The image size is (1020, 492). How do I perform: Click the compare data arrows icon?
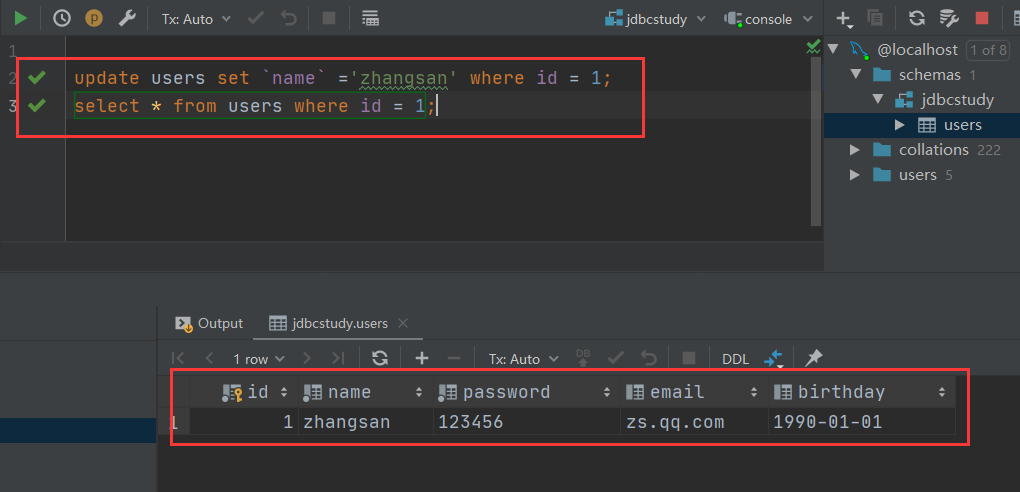[773, 359]
